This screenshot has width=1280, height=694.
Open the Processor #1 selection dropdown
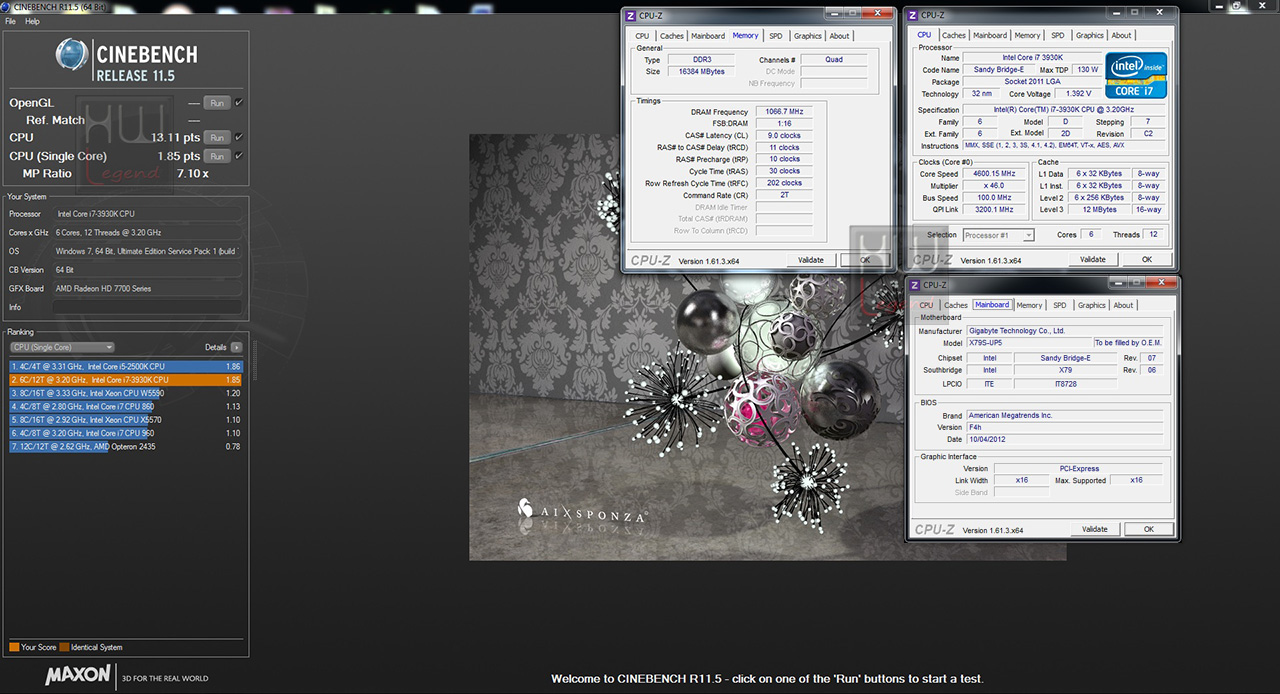(x=998, y=235)
